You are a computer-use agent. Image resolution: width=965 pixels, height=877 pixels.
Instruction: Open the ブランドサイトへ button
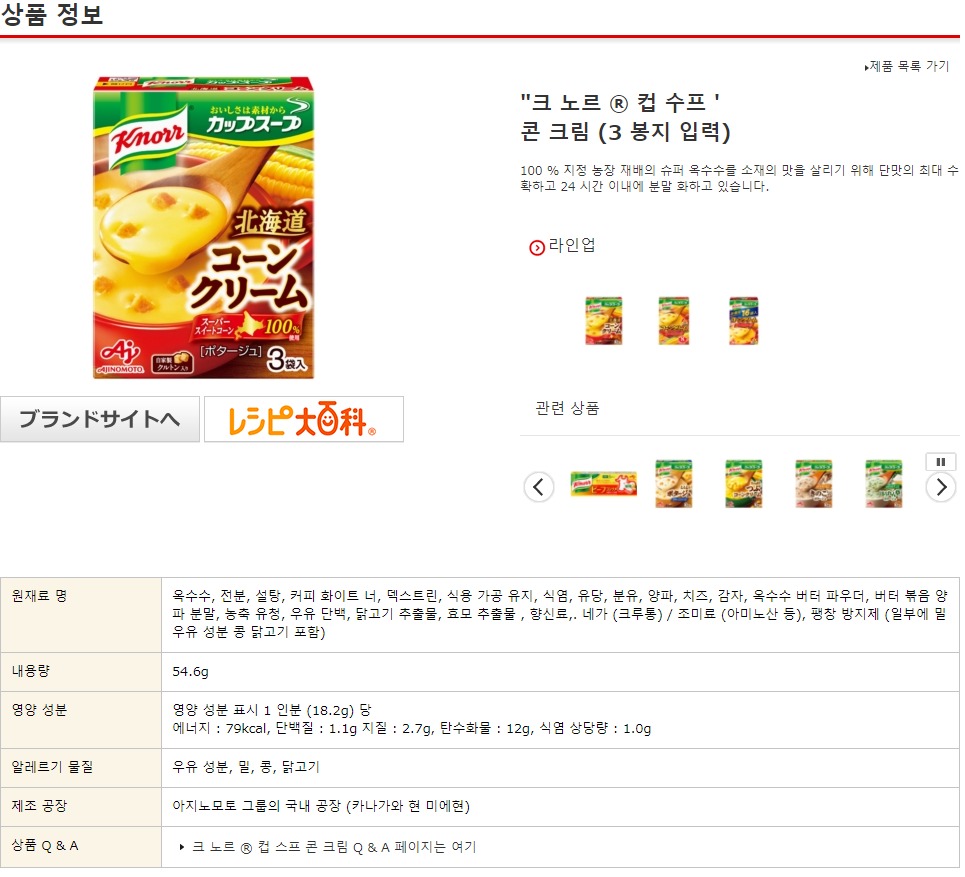tap(100, 421)
